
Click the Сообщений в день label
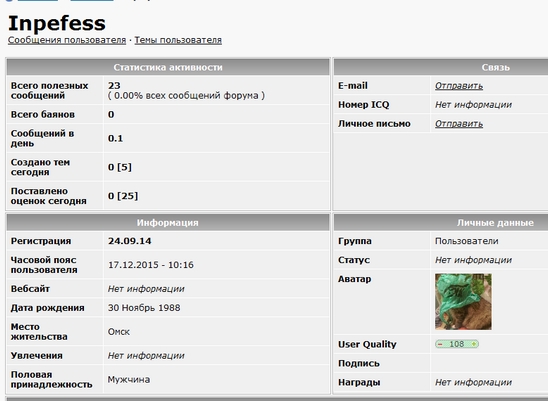(x=42, y=138)
